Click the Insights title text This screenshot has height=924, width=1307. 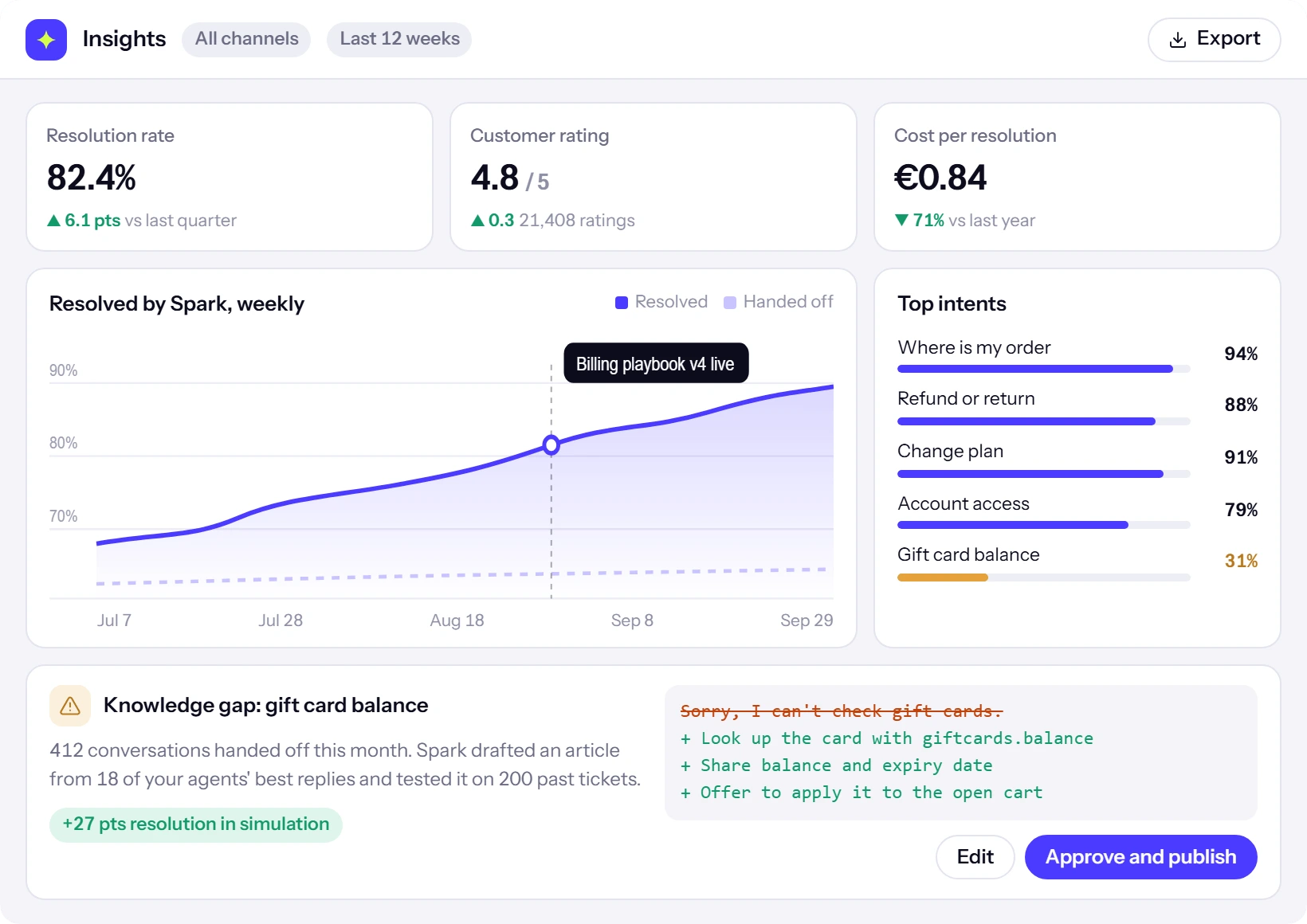pos(124,39)
